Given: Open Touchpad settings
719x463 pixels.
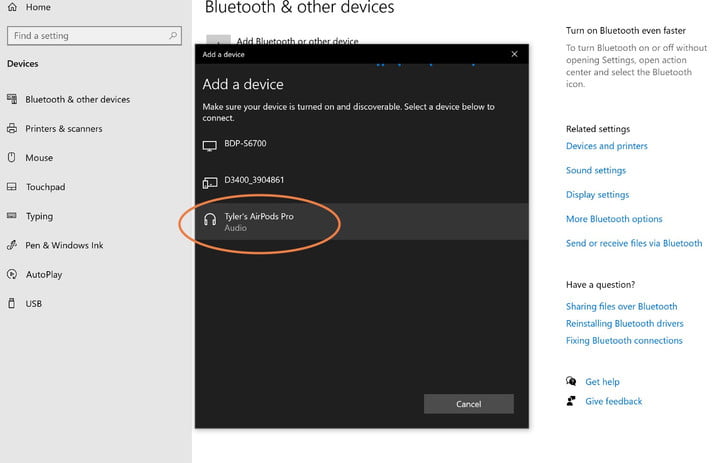Looking at the screenshot, I should coord(45,187).
